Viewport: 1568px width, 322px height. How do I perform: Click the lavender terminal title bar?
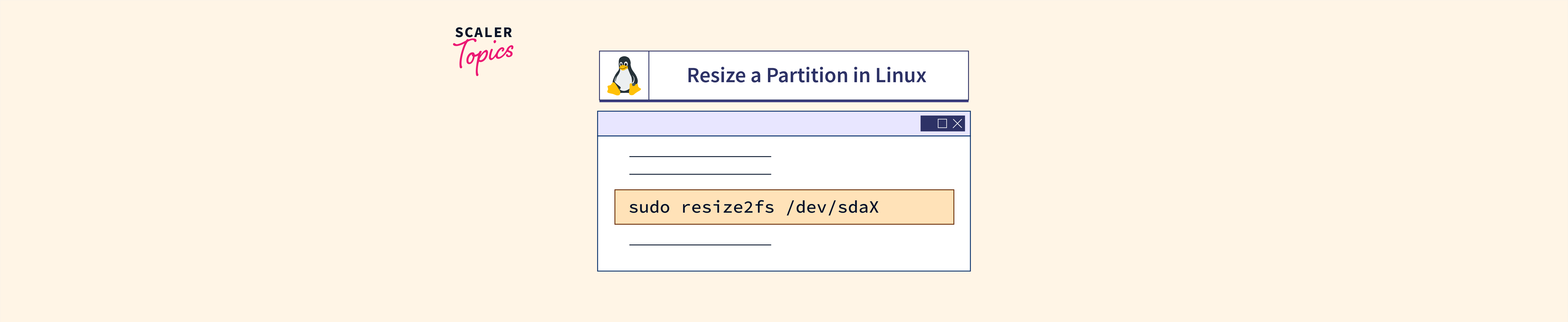(755, 124)
